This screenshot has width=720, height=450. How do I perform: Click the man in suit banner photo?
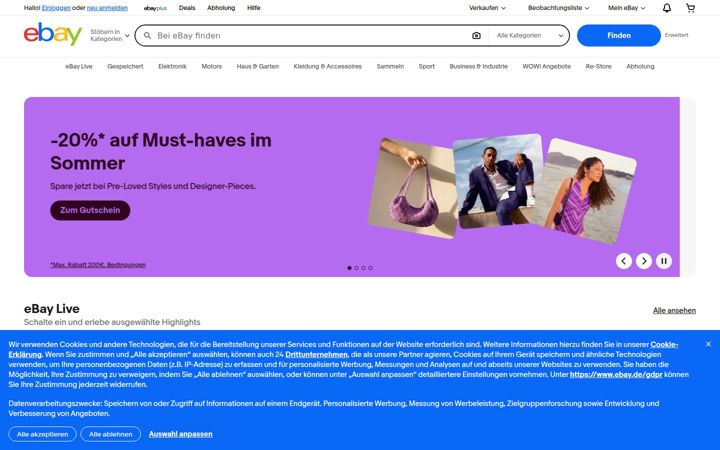pos(498,180)
